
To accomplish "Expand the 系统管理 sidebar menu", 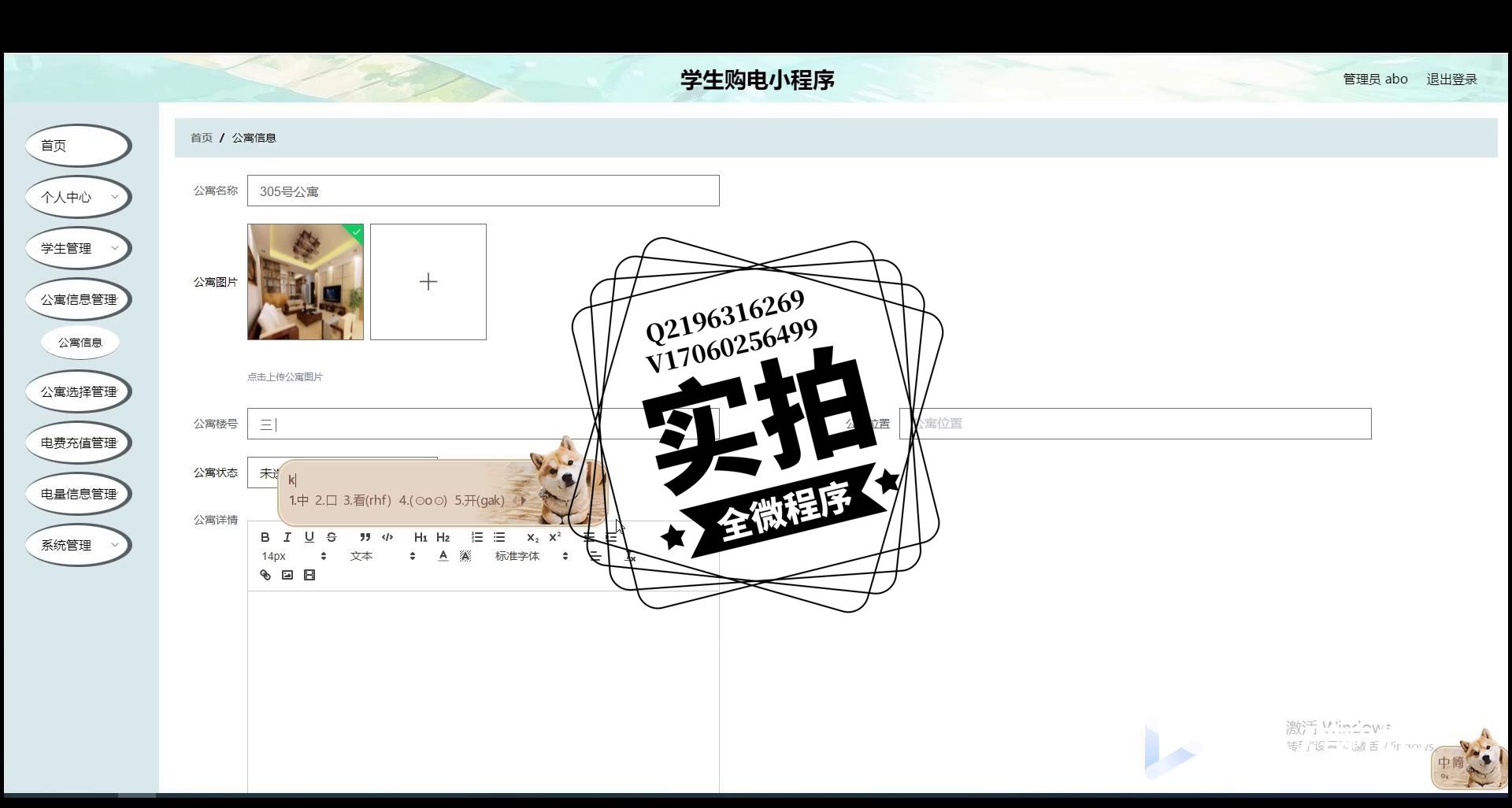I will [78, 545].
